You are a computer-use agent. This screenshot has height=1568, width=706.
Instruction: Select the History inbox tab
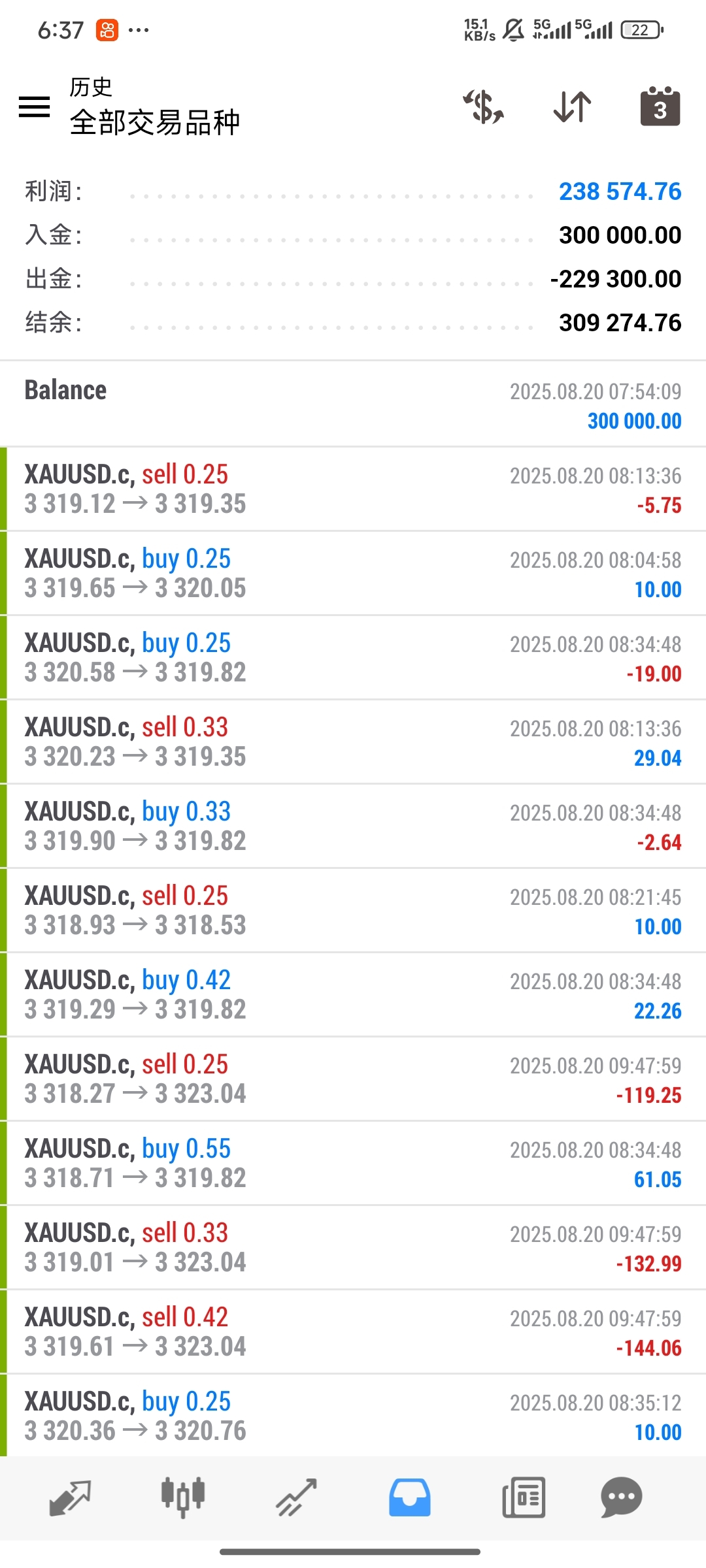[410, 1497]
